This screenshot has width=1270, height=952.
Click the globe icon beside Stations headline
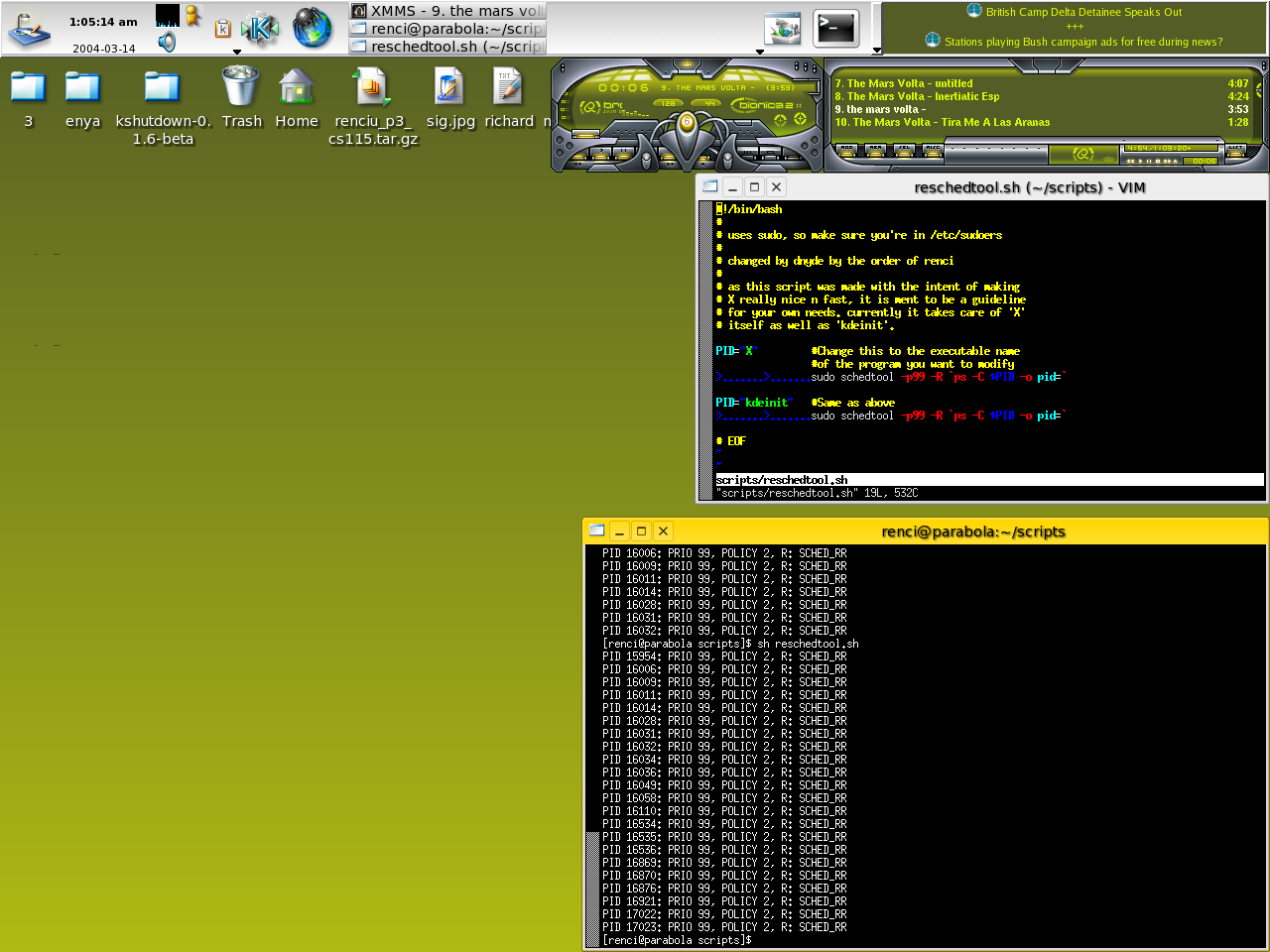933,41
